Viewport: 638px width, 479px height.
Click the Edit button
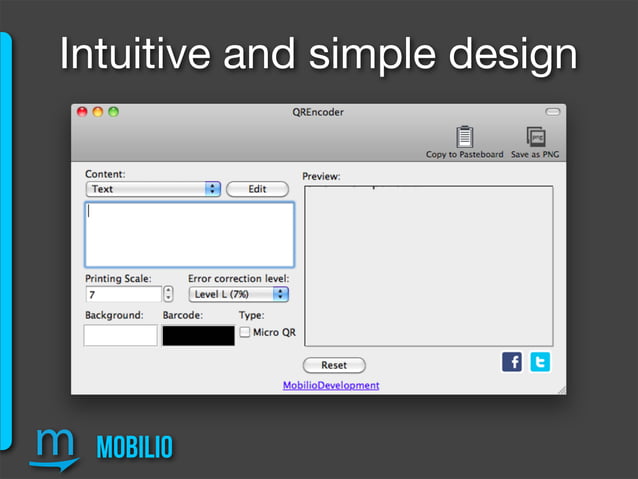coord(258,189)
